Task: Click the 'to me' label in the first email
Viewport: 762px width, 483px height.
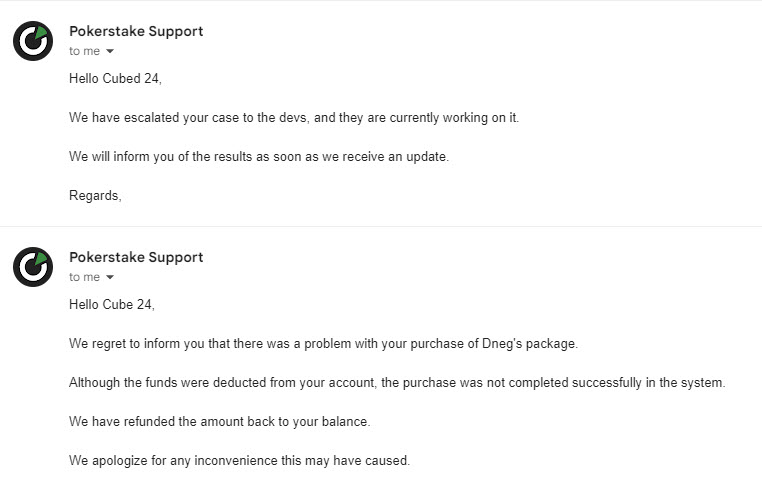Action: 84,51
